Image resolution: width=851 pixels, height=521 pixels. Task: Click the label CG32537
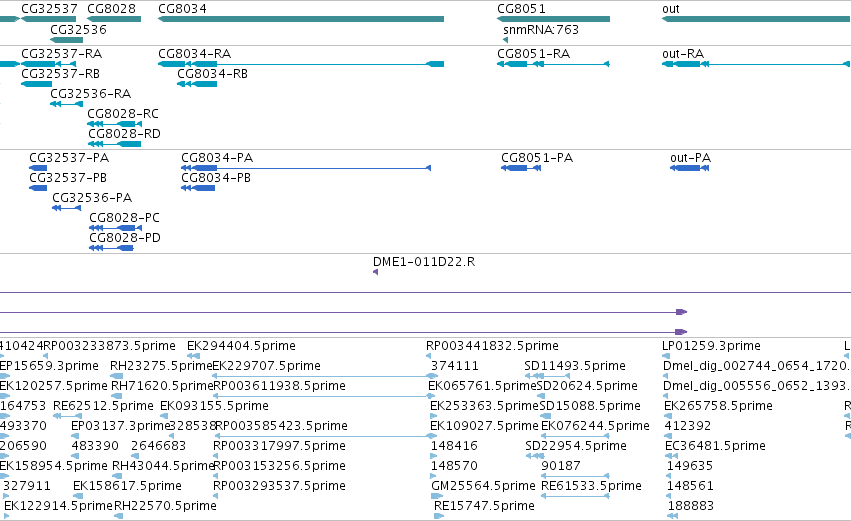tap(49, 9)
